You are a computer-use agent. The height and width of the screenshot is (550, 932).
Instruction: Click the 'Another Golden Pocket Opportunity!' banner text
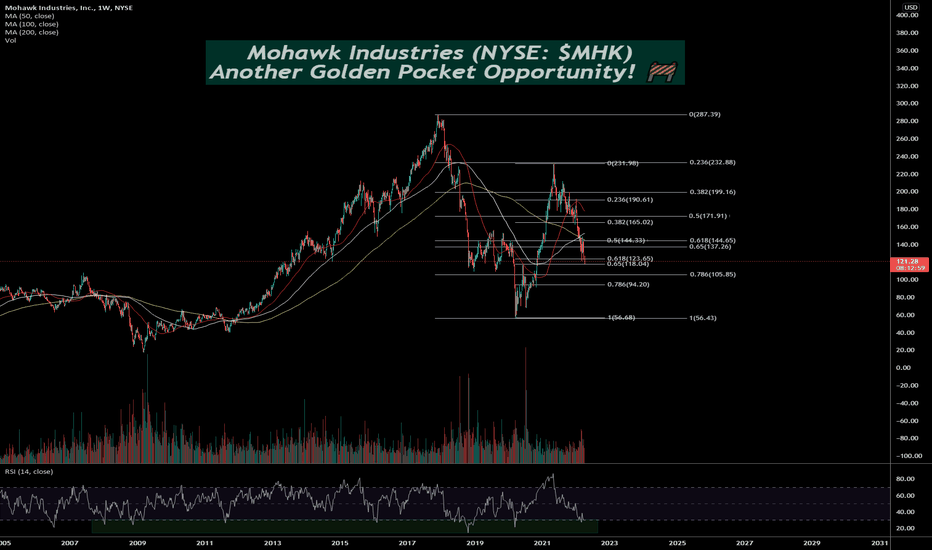423,72
